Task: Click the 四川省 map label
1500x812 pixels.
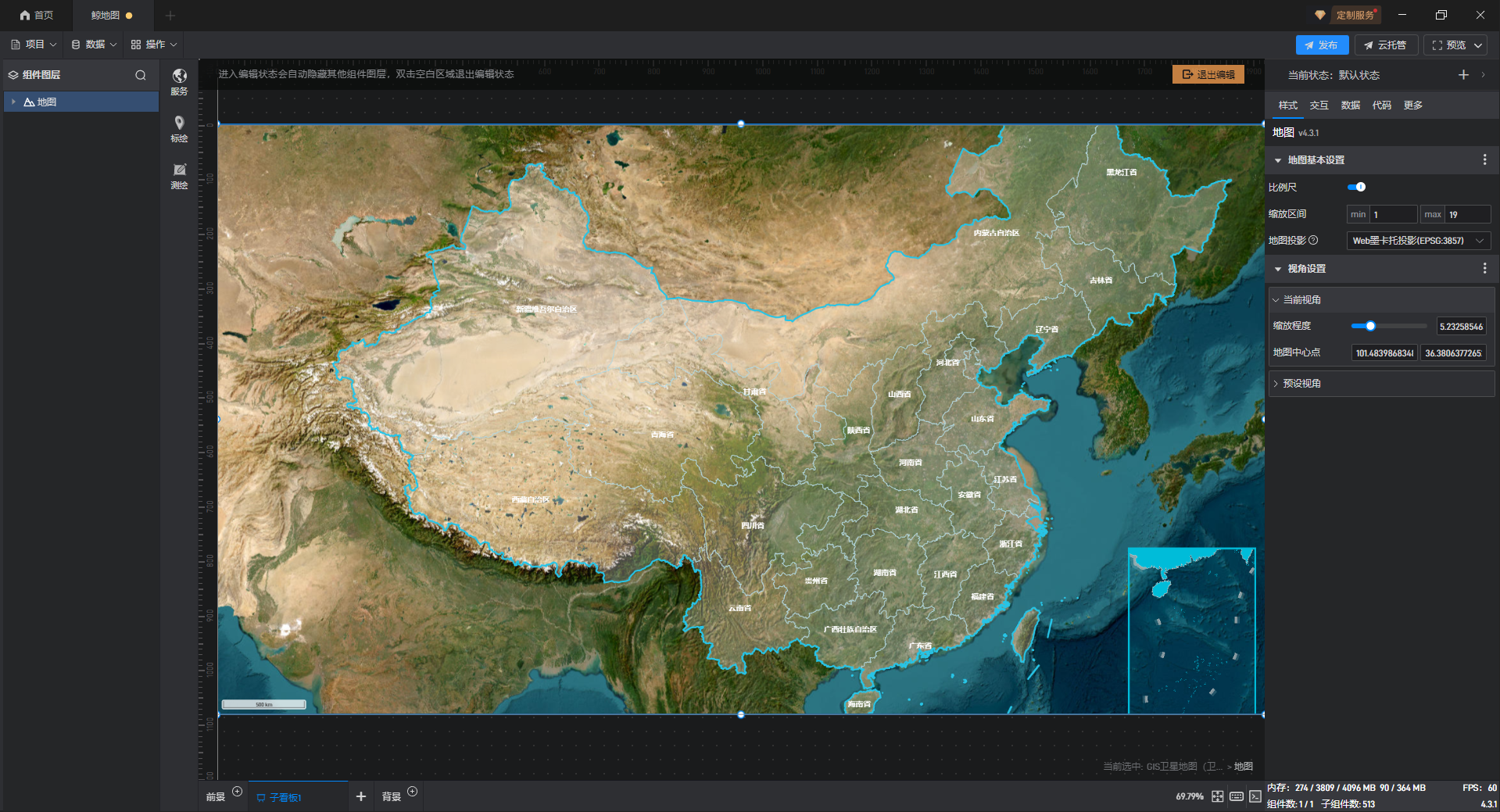Action: 753,525
